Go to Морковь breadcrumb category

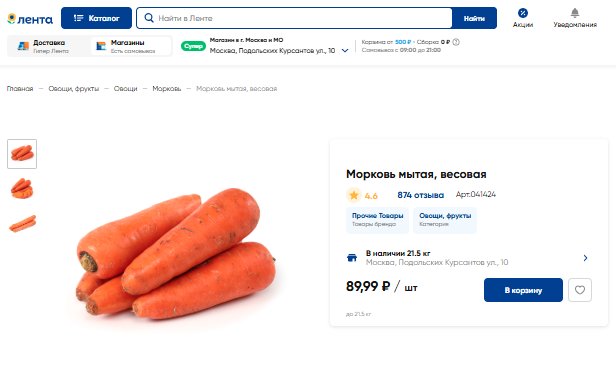[167, 89]
